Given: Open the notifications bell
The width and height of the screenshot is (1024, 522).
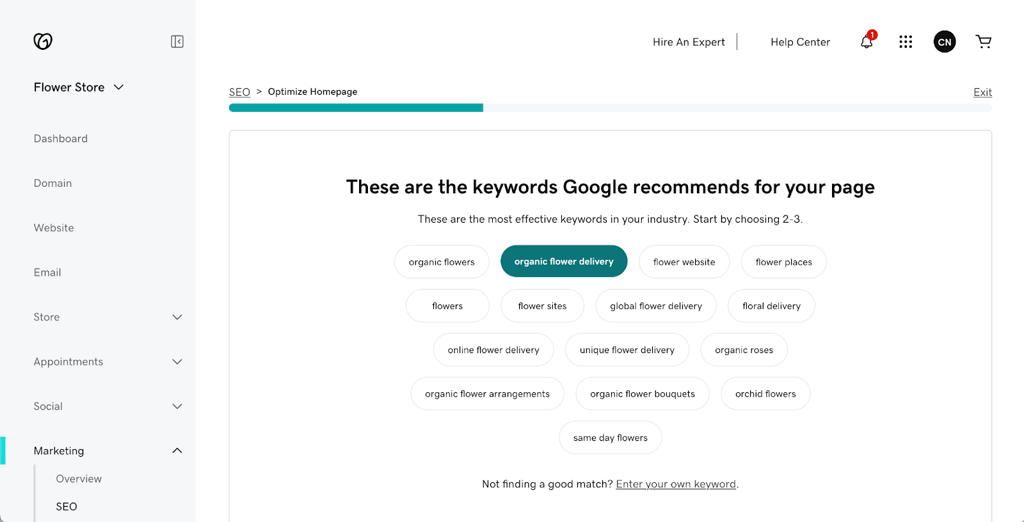Looking at the screenshot, I should point(867,42).
